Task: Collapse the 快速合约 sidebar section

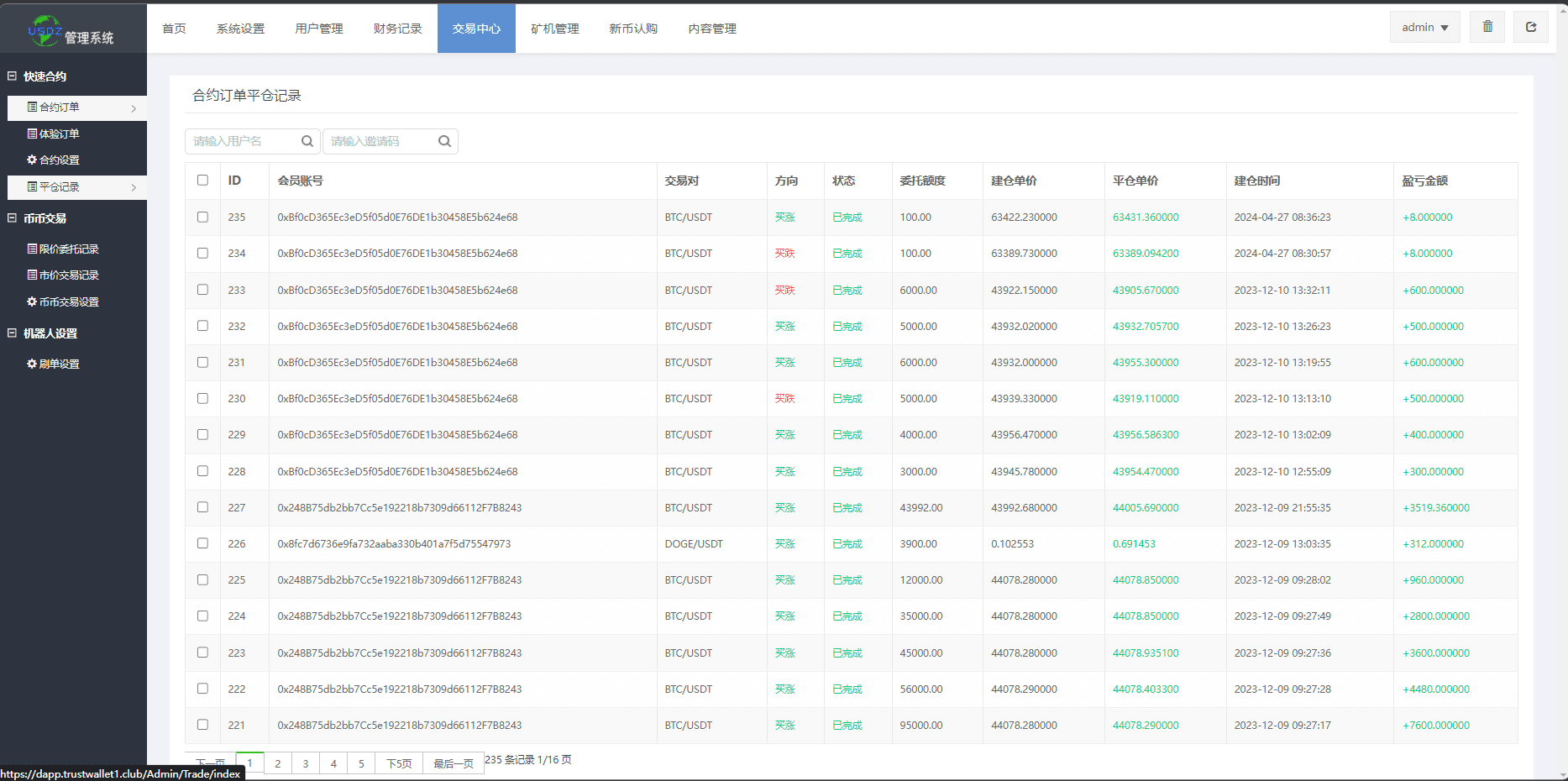Action: click(x=13, y=76)
